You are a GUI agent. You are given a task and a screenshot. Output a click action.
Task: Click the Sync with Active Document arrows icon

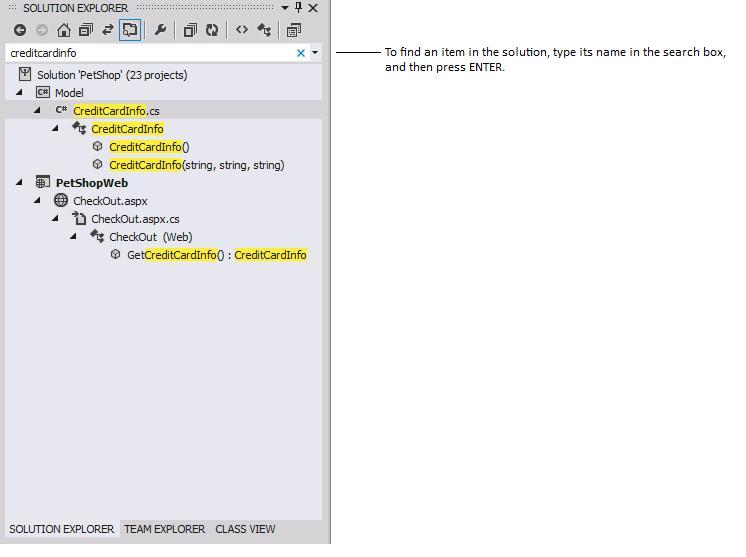(108, 30)
